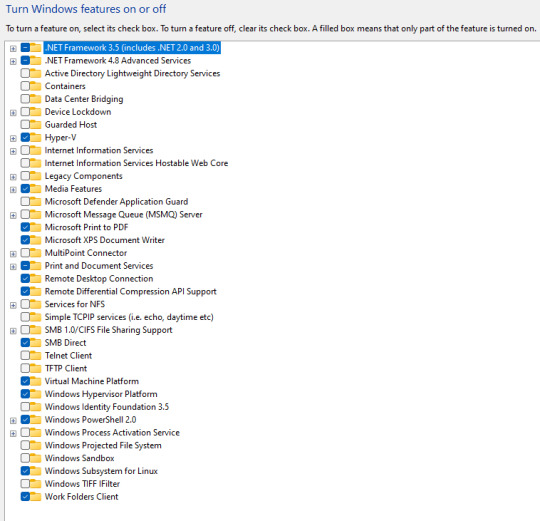Click the Windows TIFF IFilter folder icon
The image size is (540, 521).
(35, 483)
